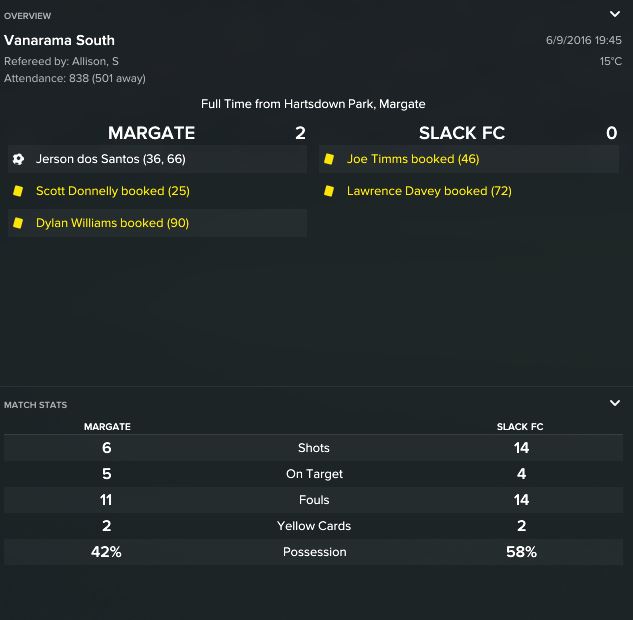Screen dimensions: 633x620
Task: Click the Possession stat row
Action: (314, 552)
